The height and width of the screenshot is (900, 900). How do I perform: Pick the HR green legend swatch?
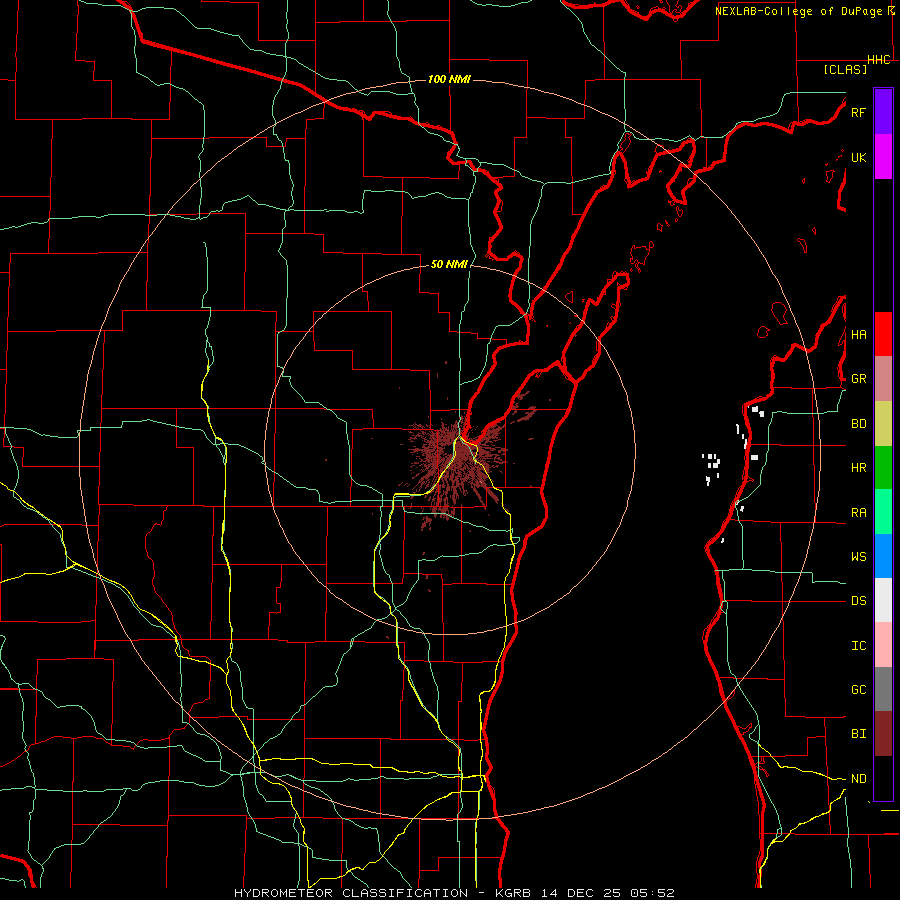(883, 468)
